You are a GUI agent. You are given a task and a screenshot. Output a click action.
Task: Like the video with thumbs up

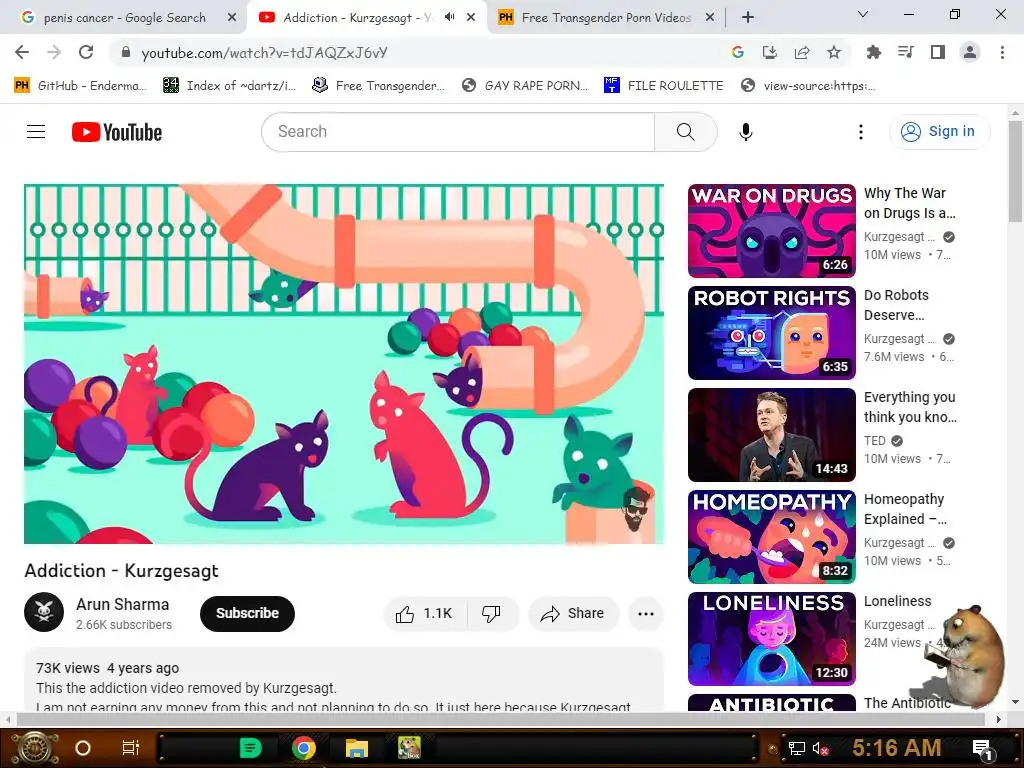coord(424,613)
